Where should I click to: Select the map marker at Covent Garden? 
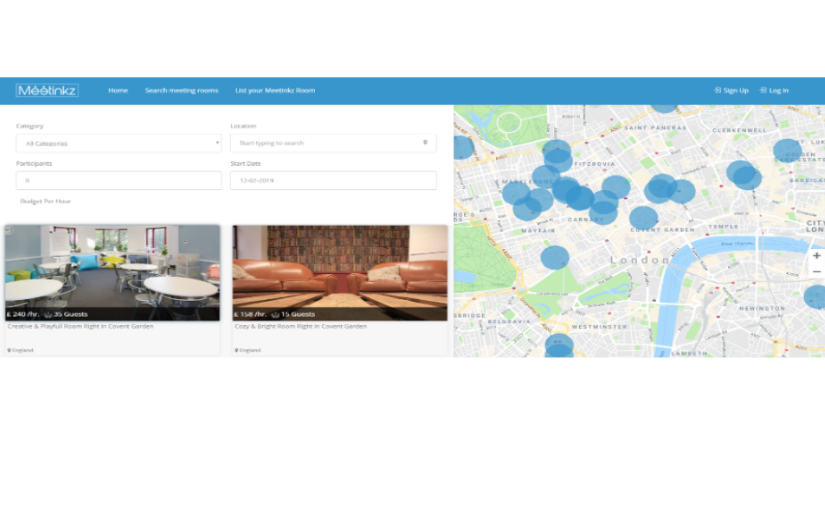pos(643,218)
